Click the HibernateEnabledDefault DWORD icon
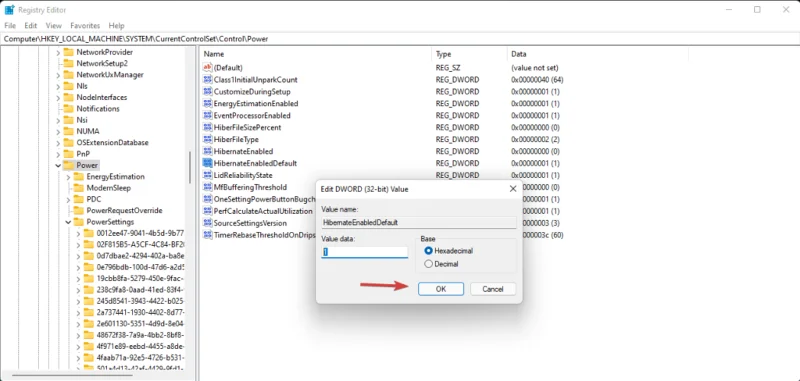Image resolution: width=800 pixels, height=381 pixels. (207, 163)
